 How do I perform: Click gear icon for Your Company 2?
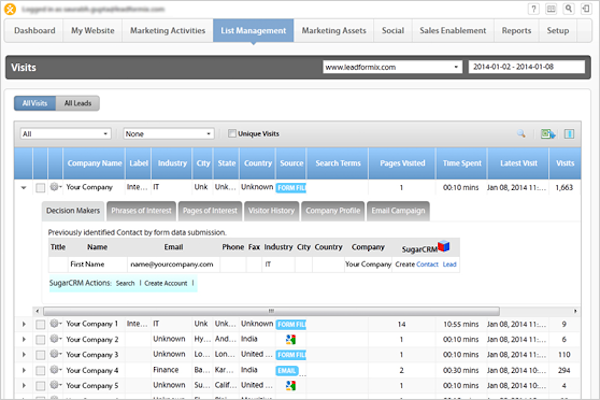click(55, 339)
